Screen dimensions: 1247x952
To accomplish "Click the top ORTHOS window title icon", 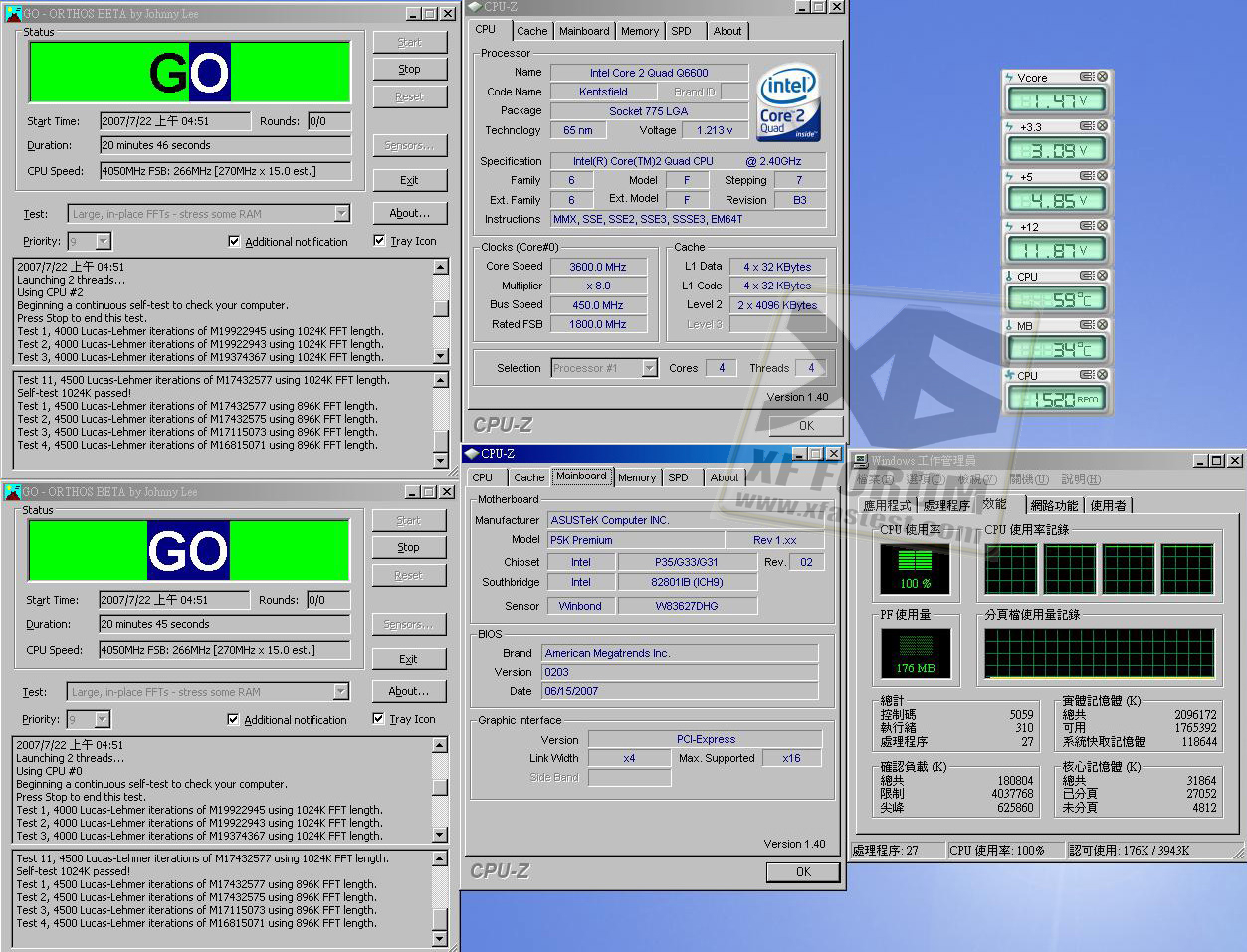I will tap(13, 14).
